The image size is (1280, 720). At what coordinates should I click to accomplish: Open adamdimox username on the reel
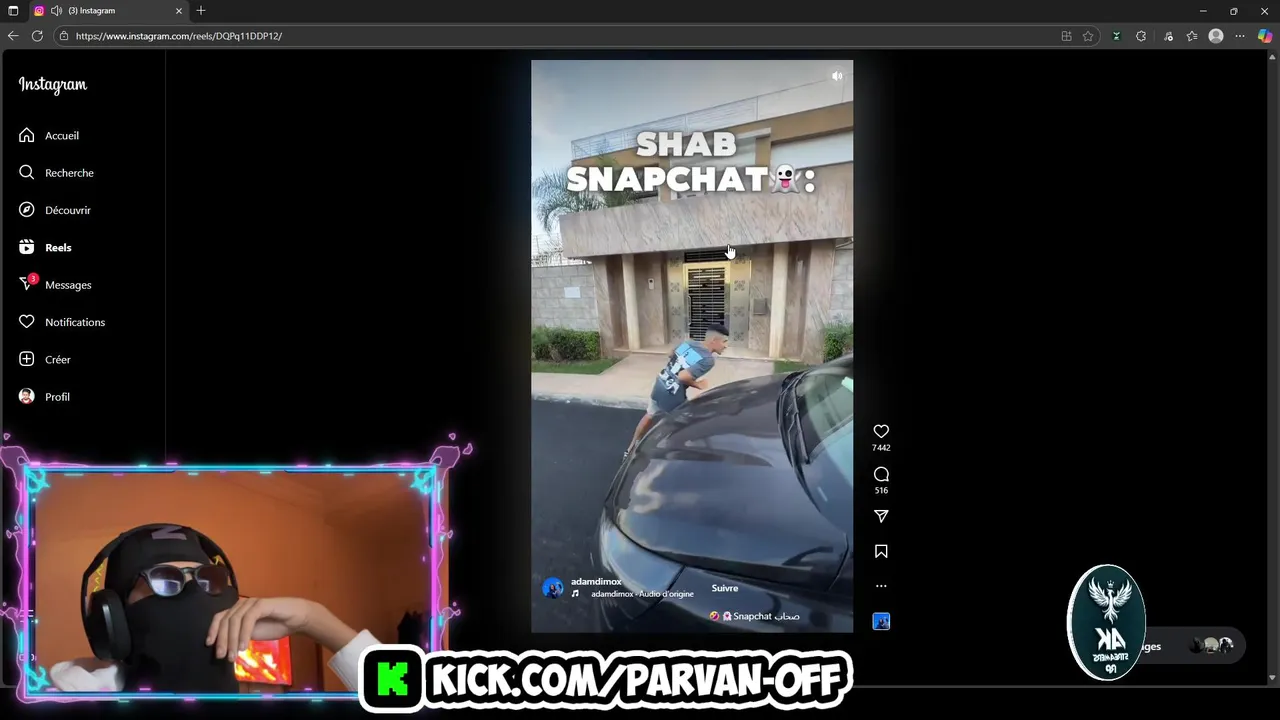(x=596, y=582)
